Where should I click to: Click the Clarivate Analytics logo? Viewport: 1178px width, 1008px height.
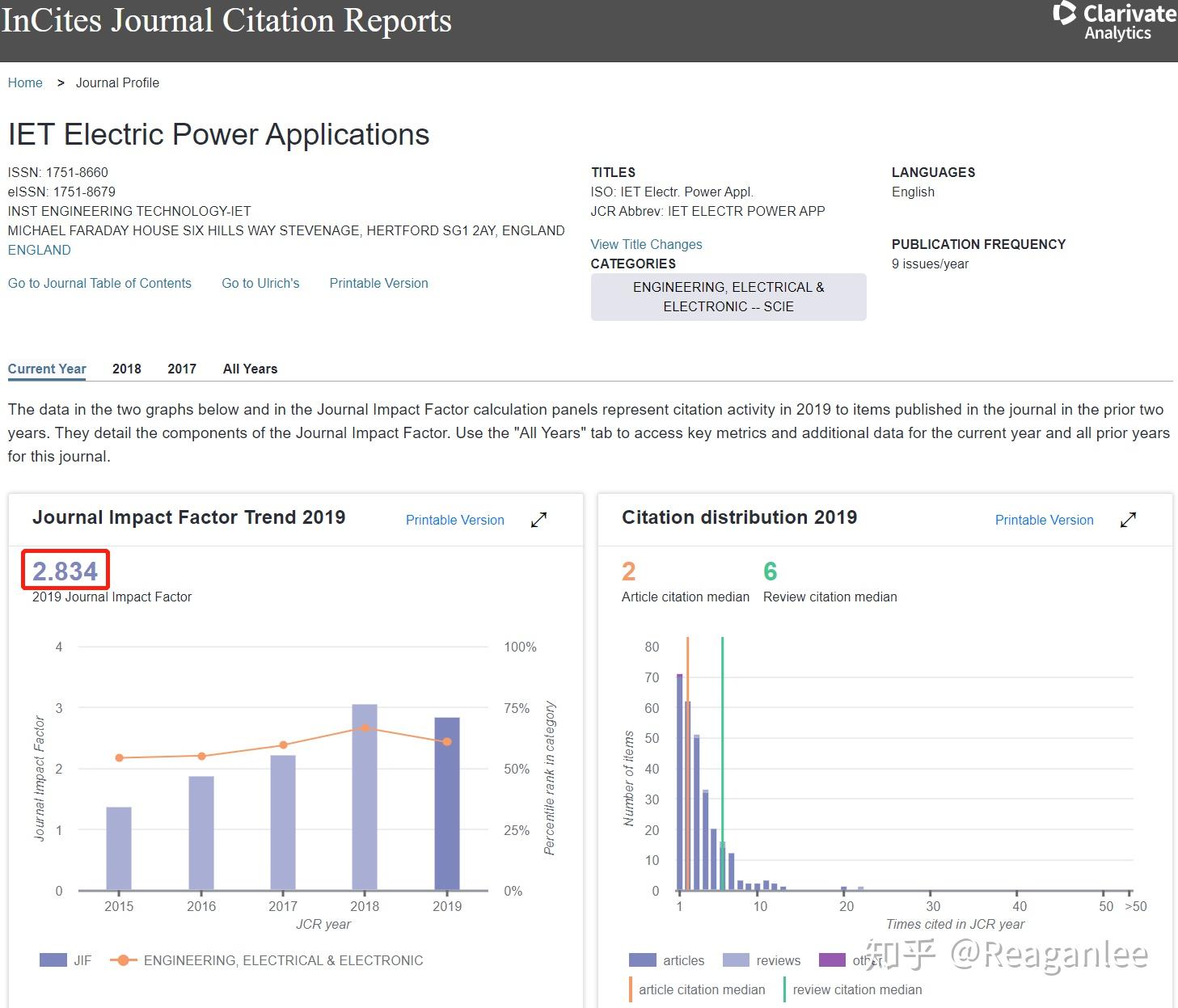click(x=1115, y=22)
